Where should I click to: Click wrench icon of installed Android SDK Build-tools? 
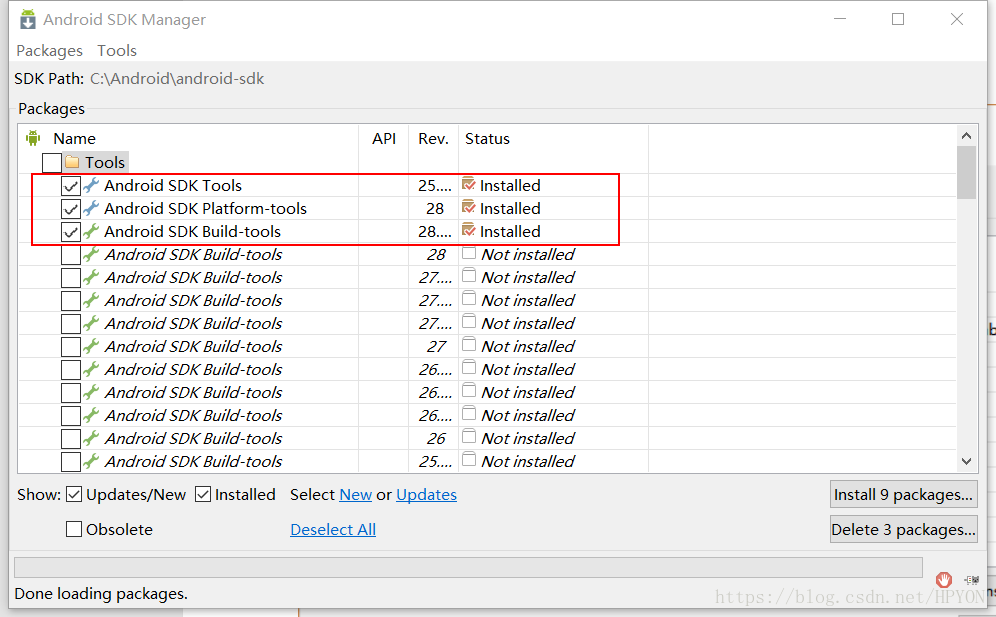[x=91, y=231]
